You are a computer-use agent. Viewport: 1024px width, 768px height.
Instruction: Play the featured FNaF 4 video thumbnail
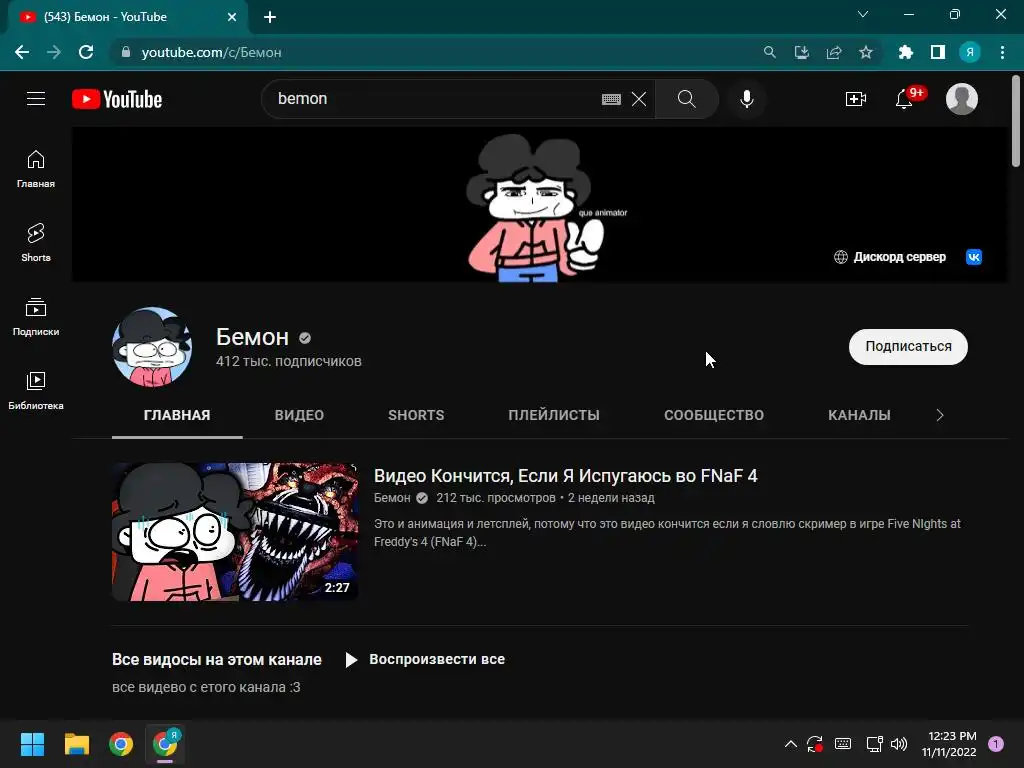coord(235,532)
